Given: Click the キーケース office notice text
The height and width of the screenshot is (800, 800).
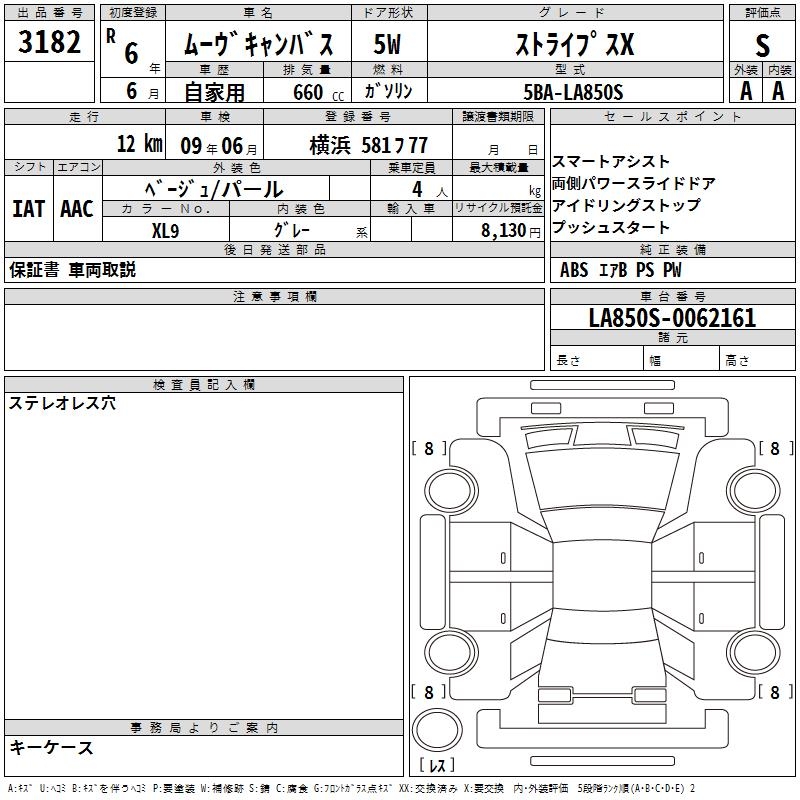Looking at the screenshot, I should (51, 748).
